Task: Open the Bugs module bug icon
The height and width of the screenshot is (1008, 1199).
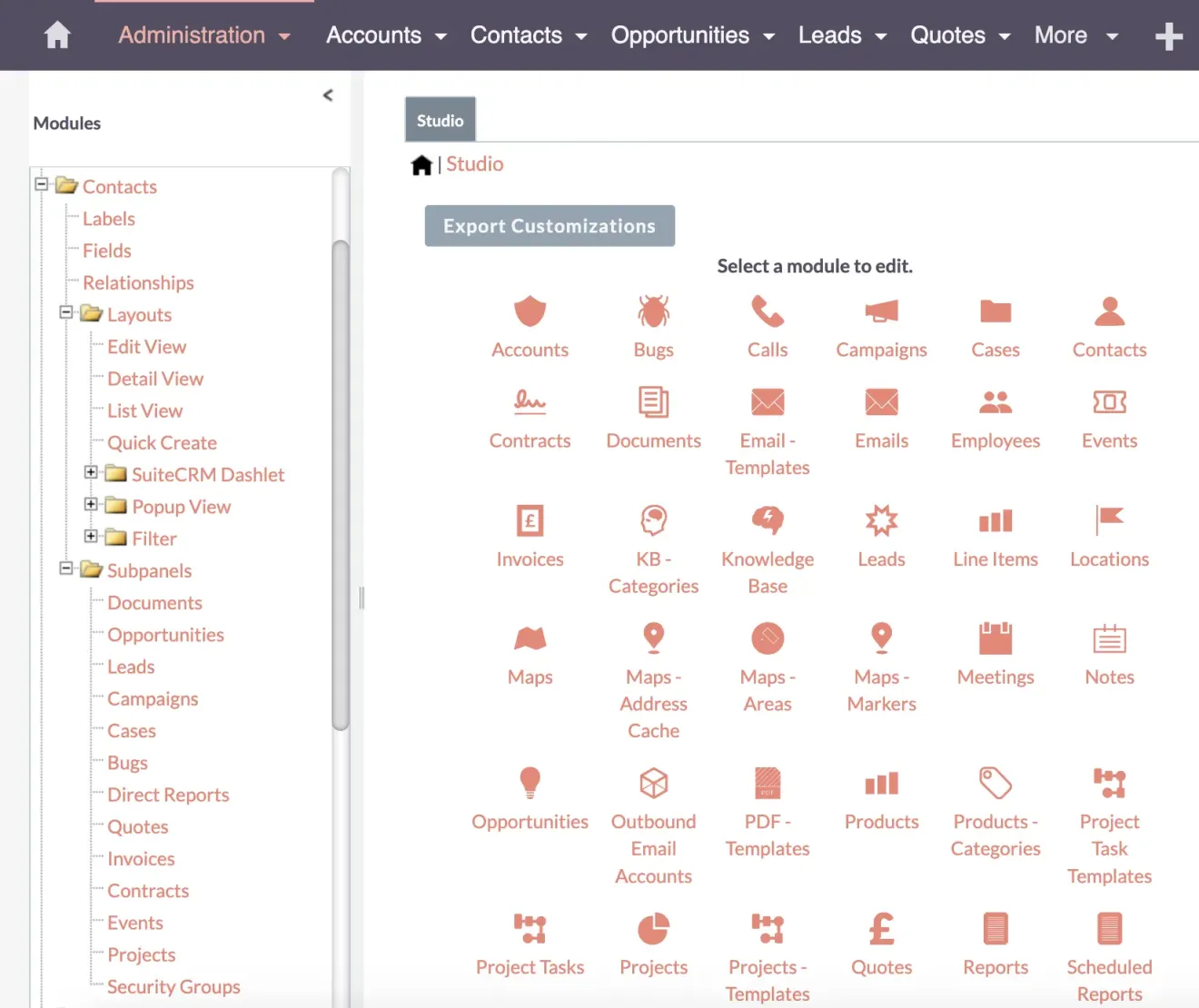Action: click(x=653, y=311)
